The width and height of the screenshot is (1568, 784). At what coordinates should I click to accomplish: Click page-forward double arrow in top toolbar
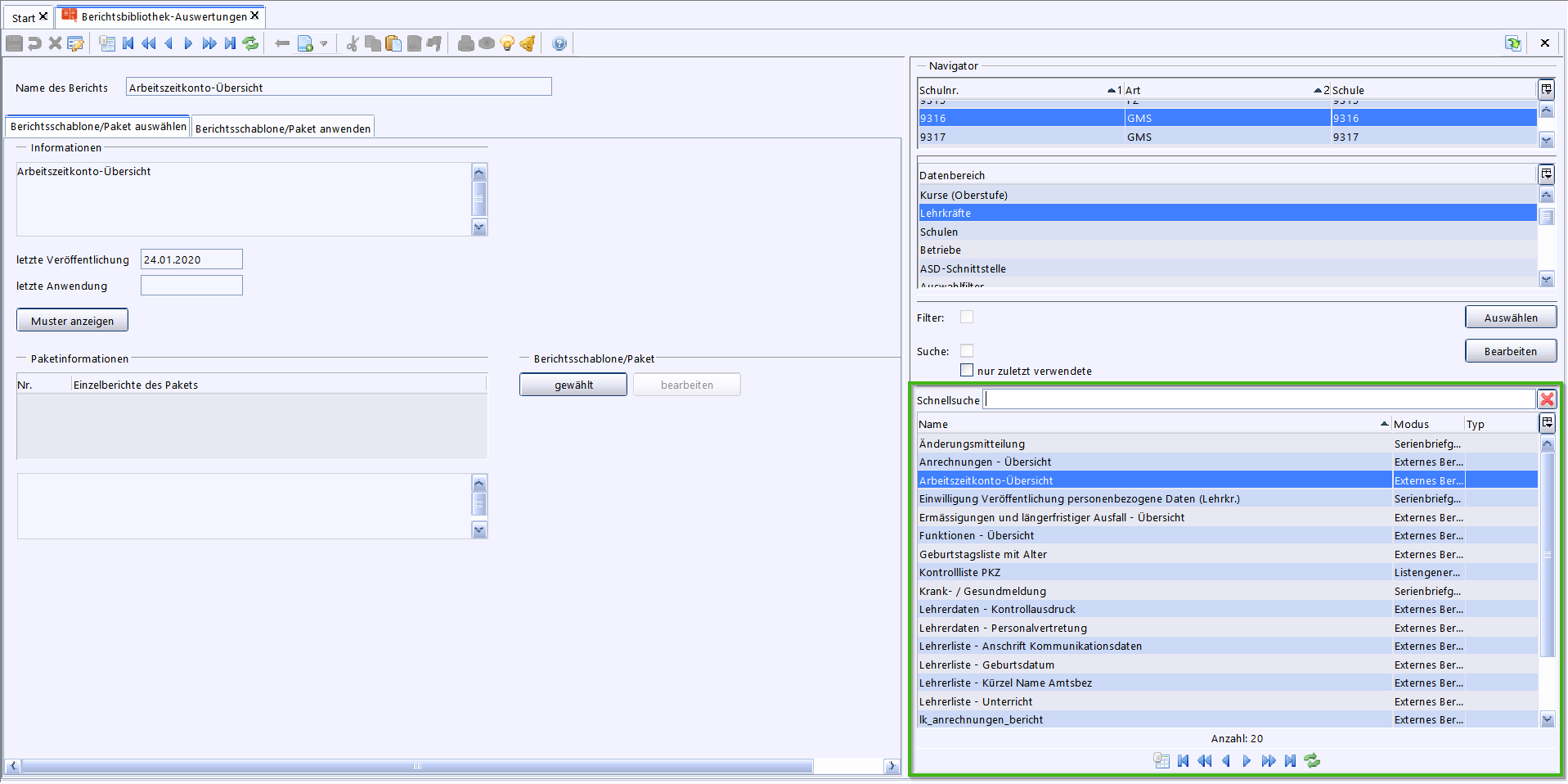coord(209,43)
